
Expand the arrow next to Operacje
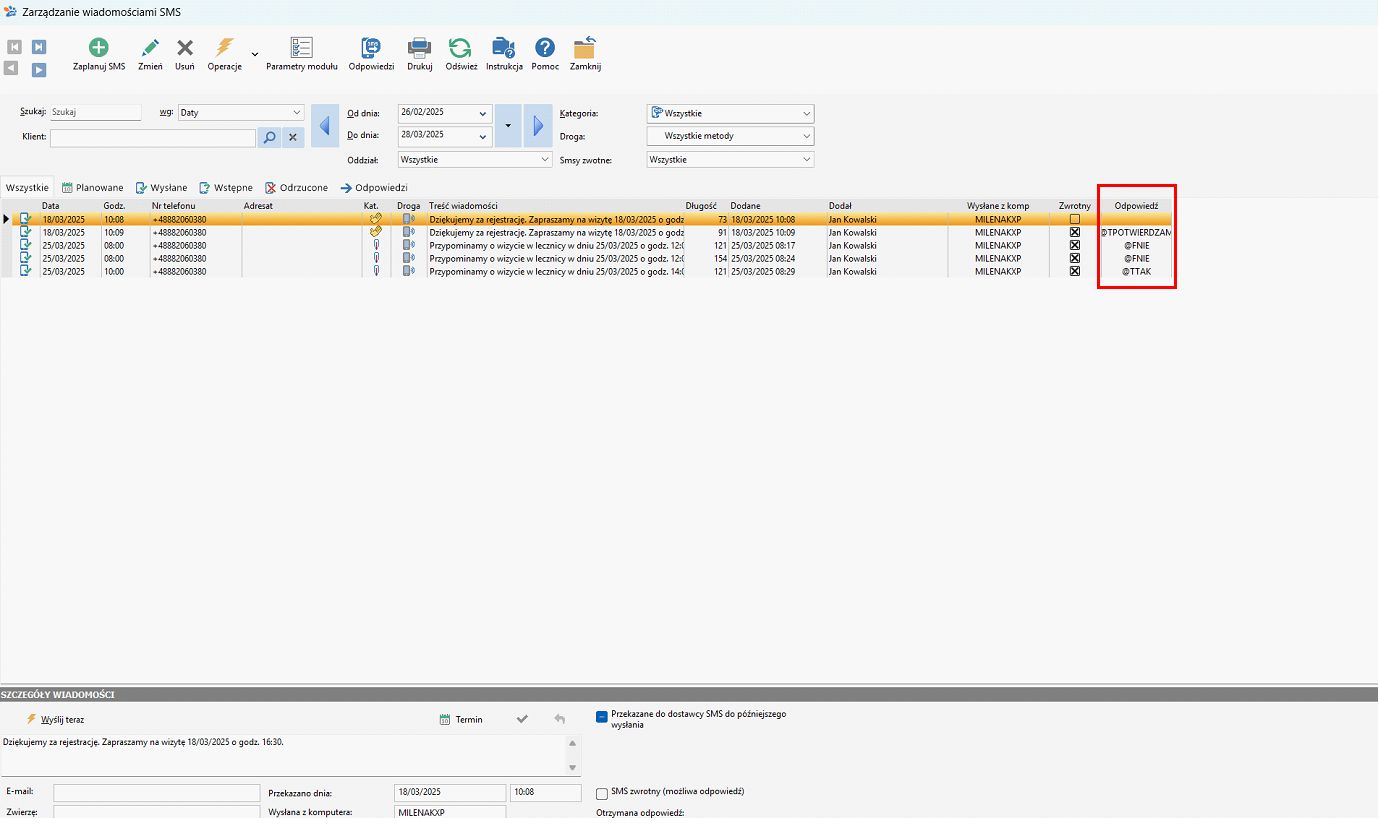(254, 54)
